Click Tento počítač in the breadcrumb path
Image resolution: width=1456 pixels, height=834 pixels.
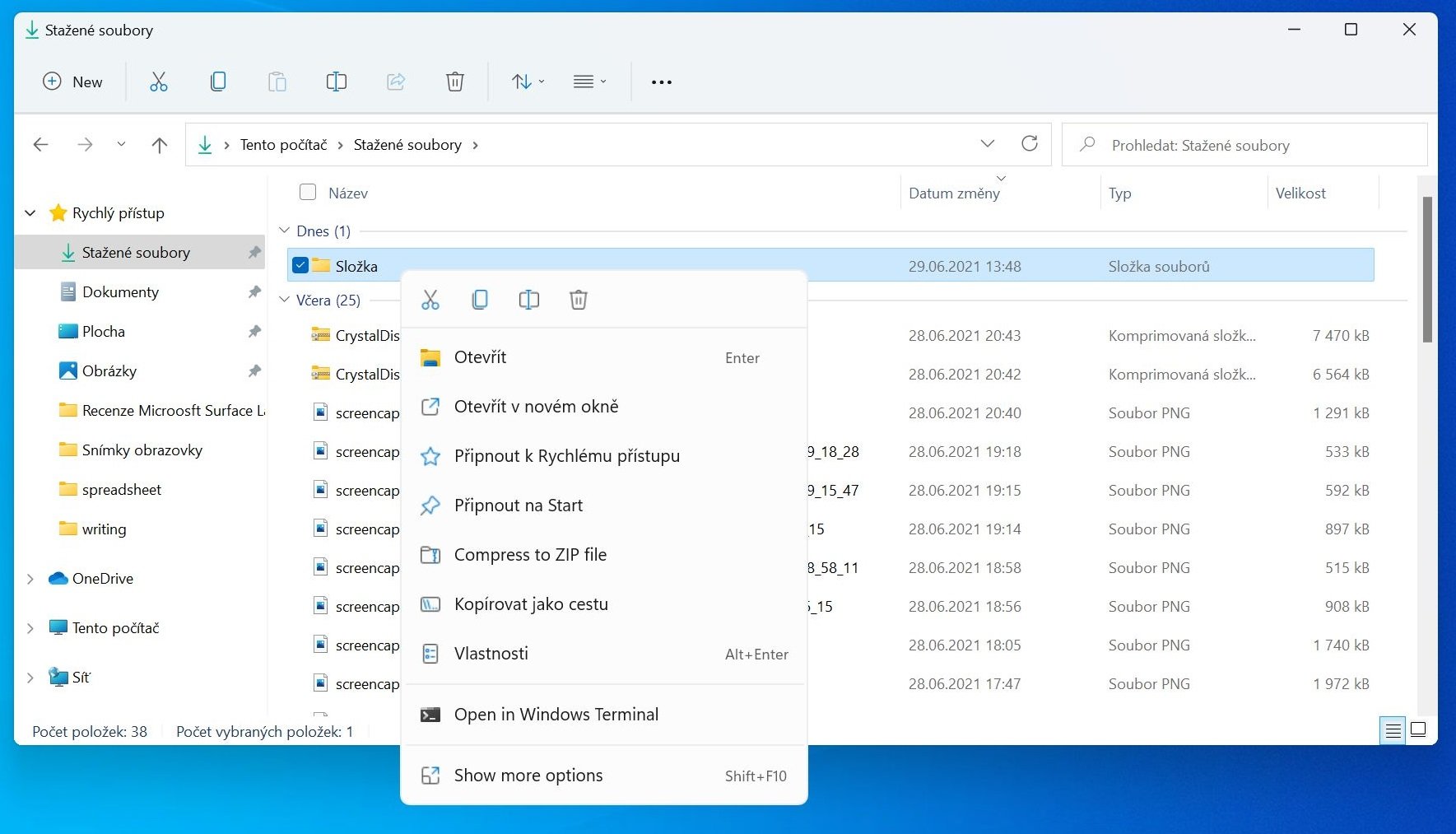[283, 145]
